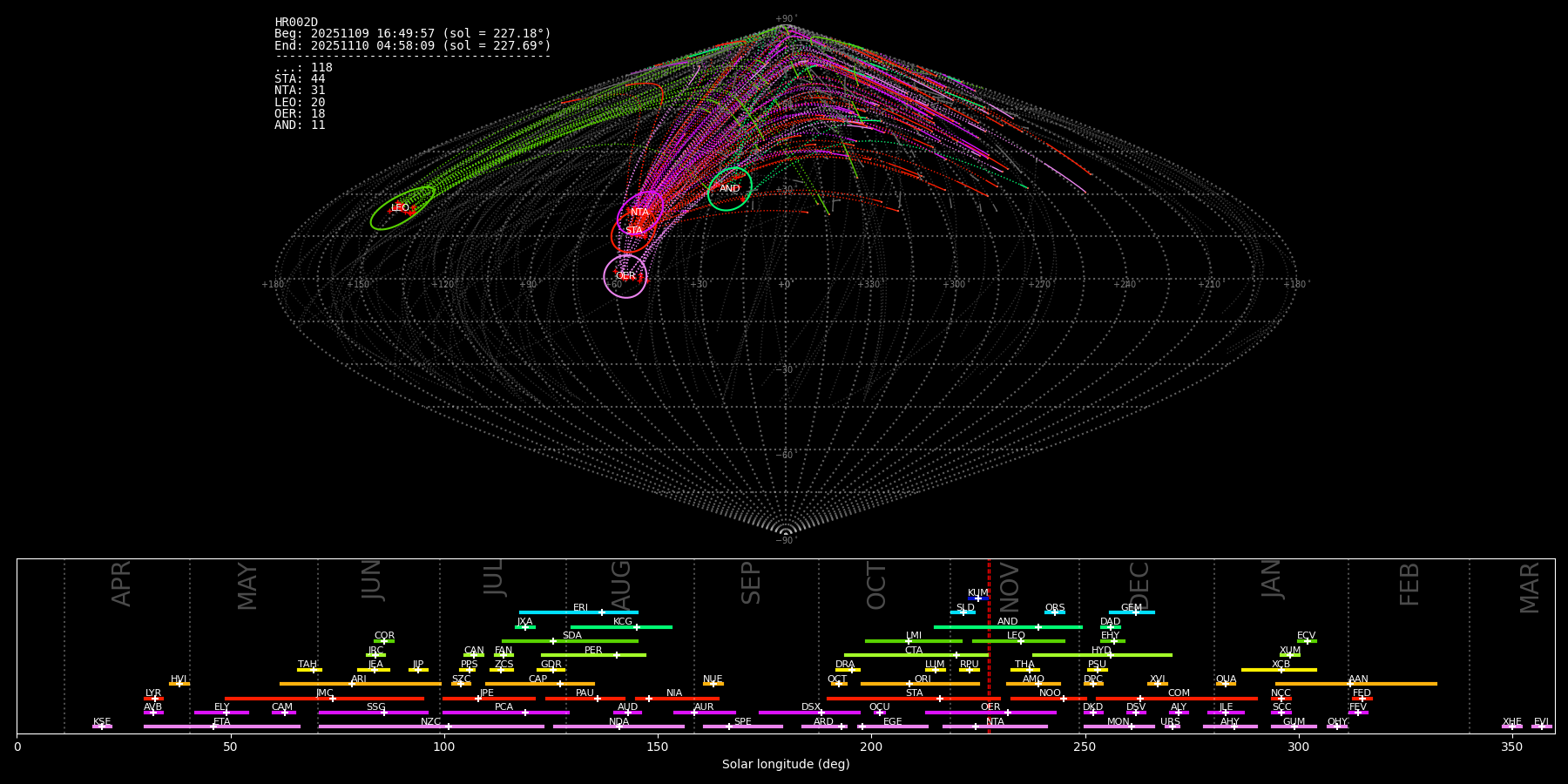Click the STA: 44 legend entry
1568x784 pixels.
click(x=300, y=79)
